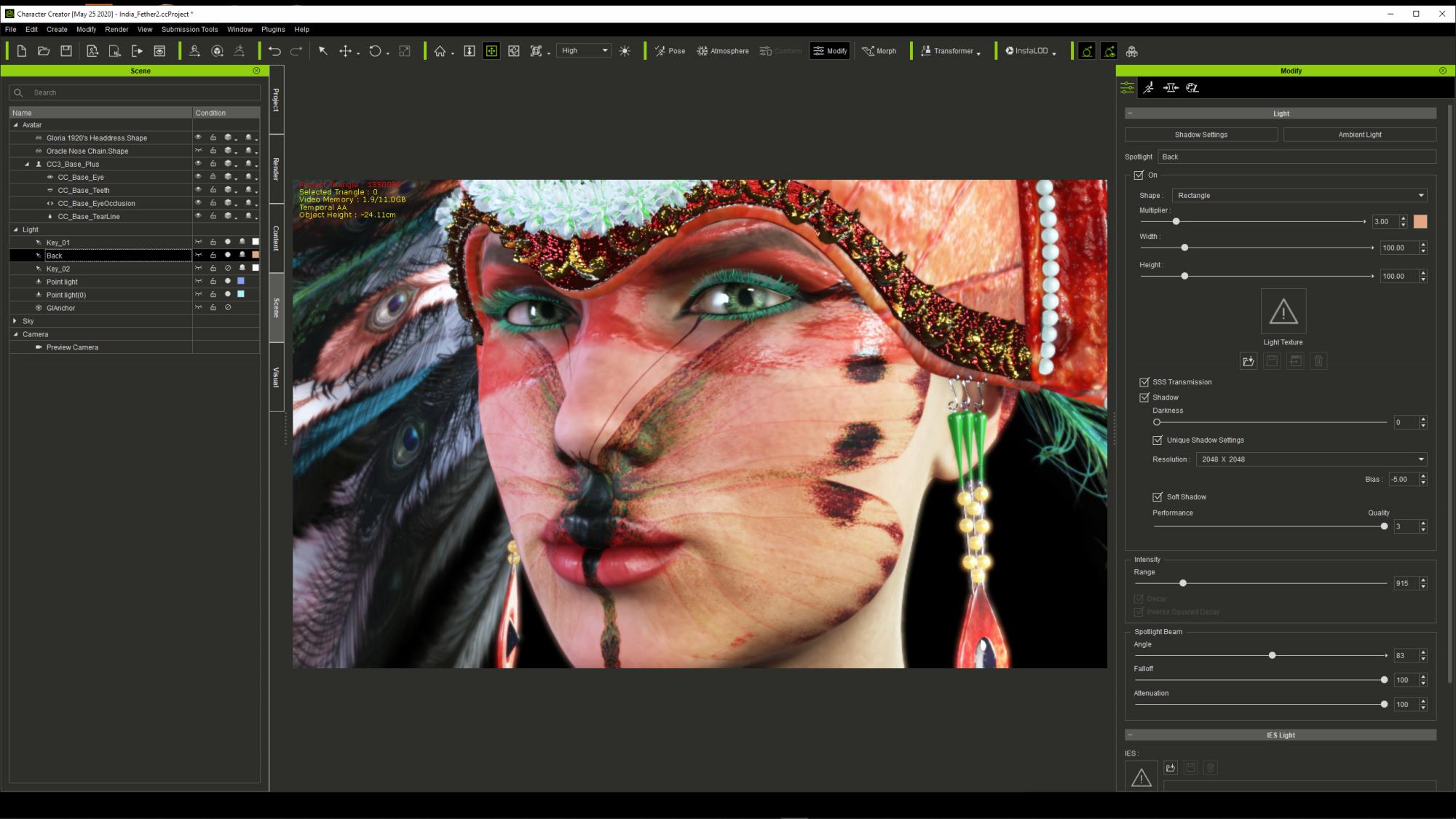Open the render image icon in the toolbar
Screen dimensions: 1456x819
(x=159, y=51)
